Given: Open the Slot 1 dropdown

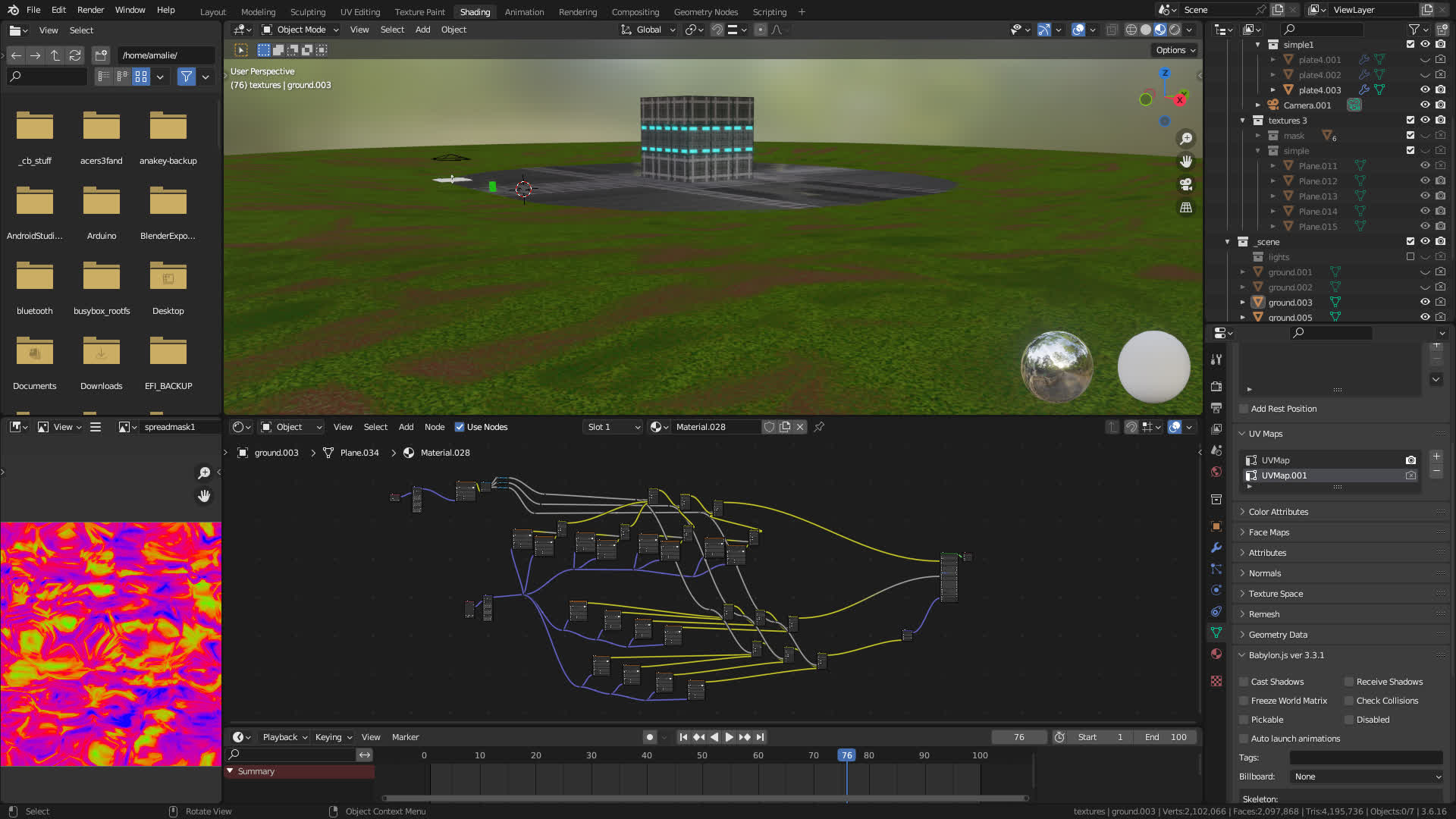Looking at the screenshot, I should coord(613,427).
